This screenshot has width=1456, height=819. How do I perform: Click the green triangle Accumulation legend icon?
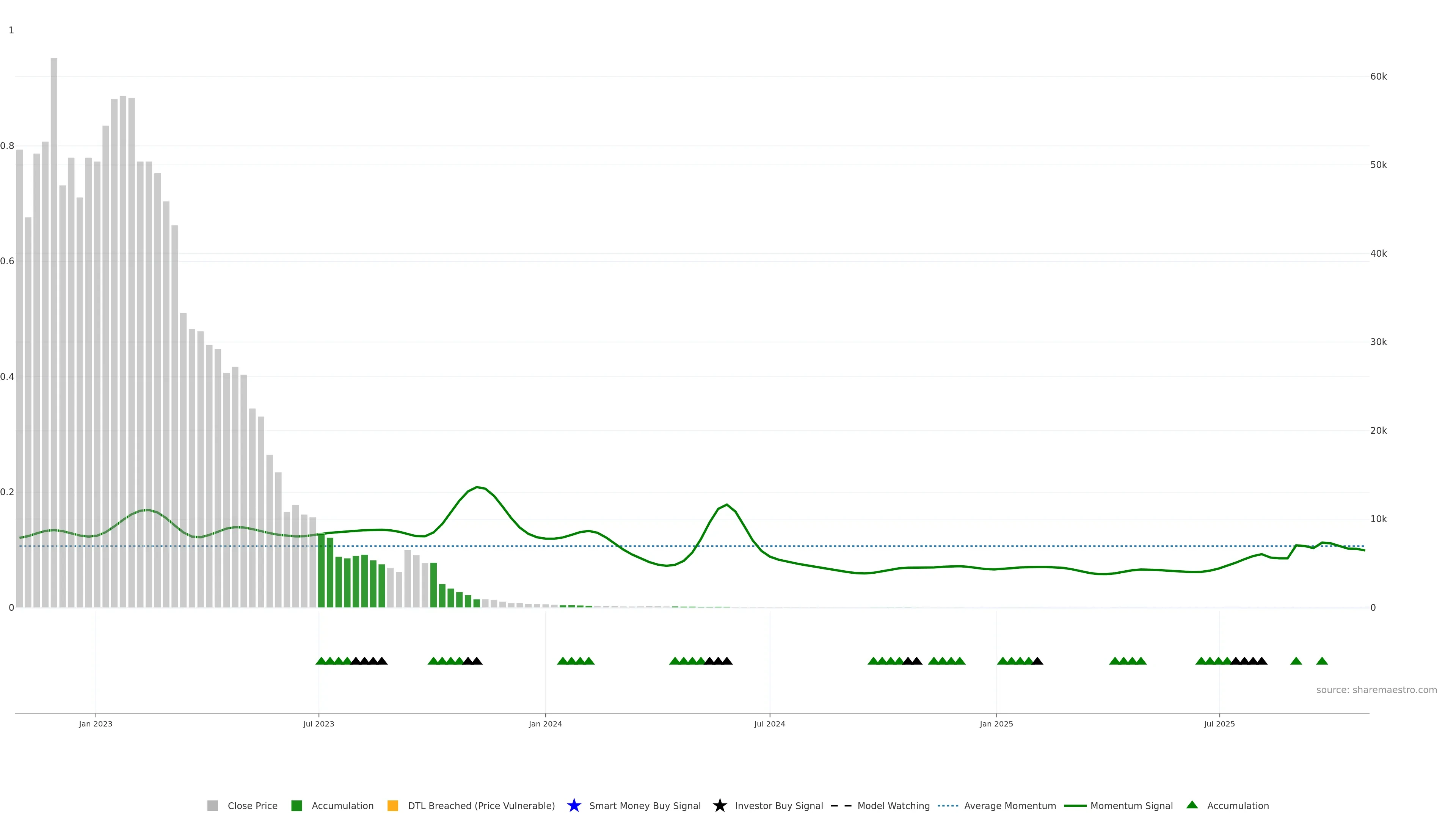[x=1192, y=805]
